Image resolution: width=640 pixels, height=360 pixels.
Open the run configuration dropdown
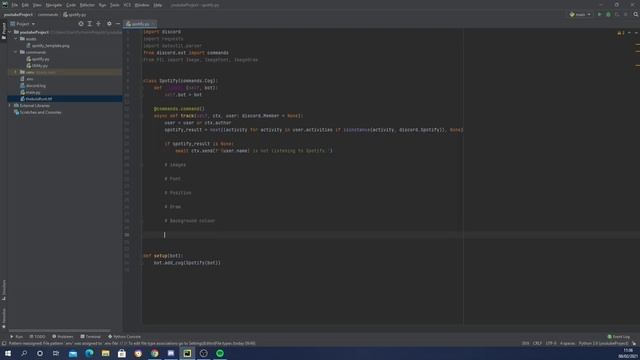(580, 14)
